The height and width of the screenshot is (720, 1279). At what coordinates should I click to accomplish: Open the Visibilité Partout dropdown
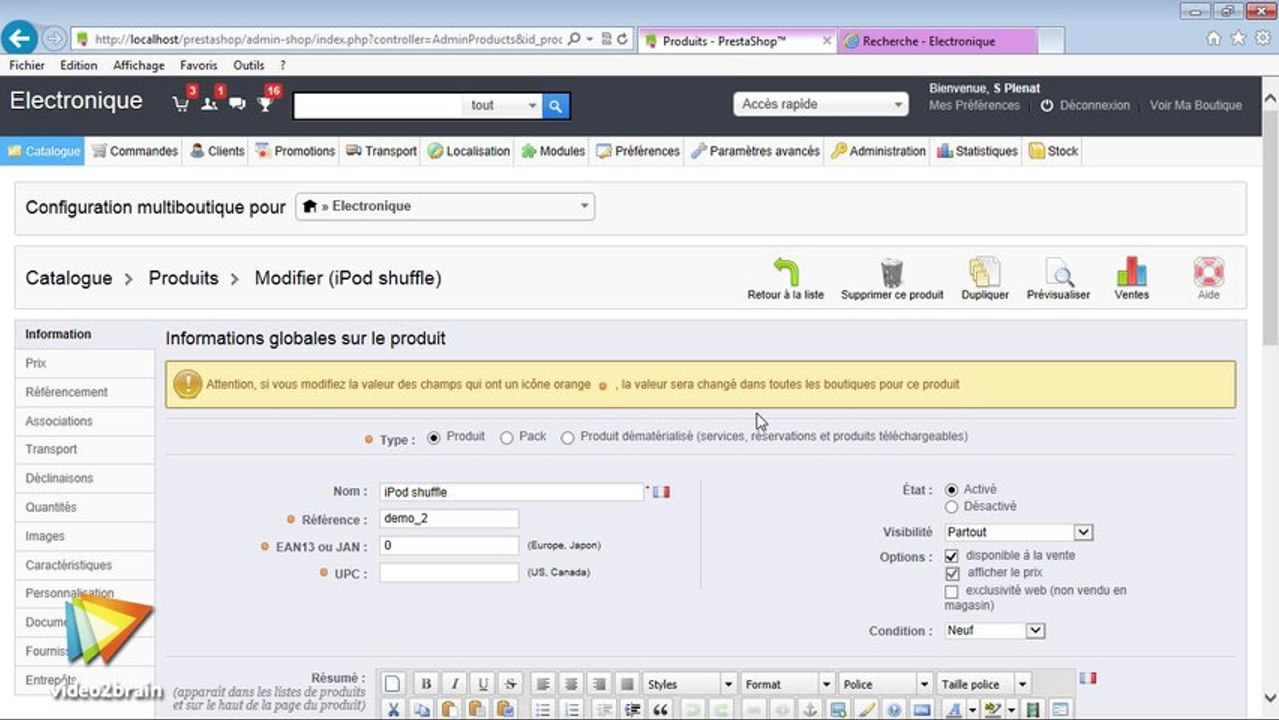(1018, 532)
